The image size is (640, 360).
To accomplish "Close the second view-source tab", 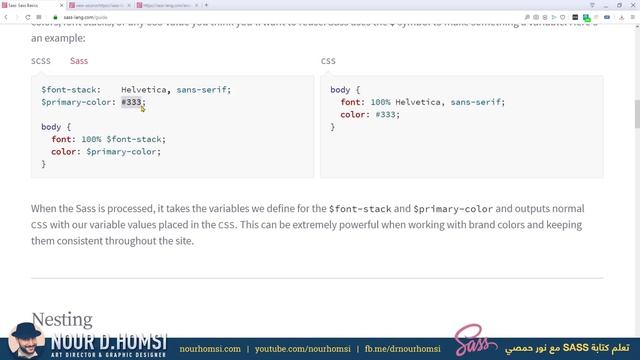I will point(129,5).
